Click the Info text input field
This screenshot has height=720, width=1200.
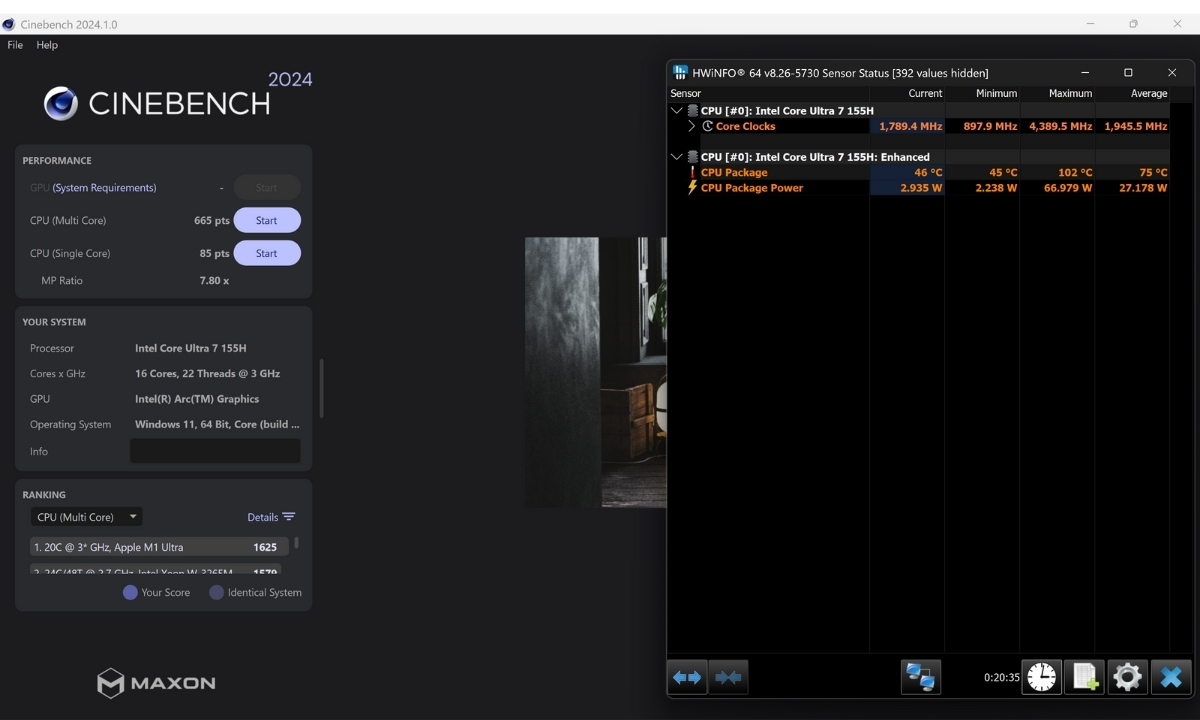(215, 451)
